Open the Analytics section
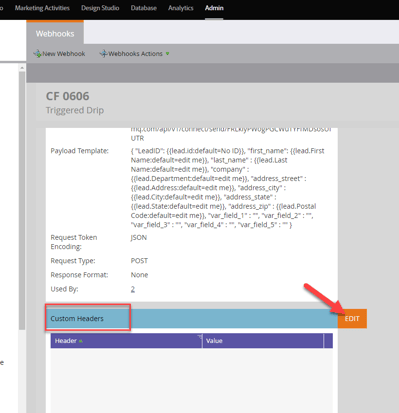This screenshot has width=399, height=413. [x=181, y=8]
